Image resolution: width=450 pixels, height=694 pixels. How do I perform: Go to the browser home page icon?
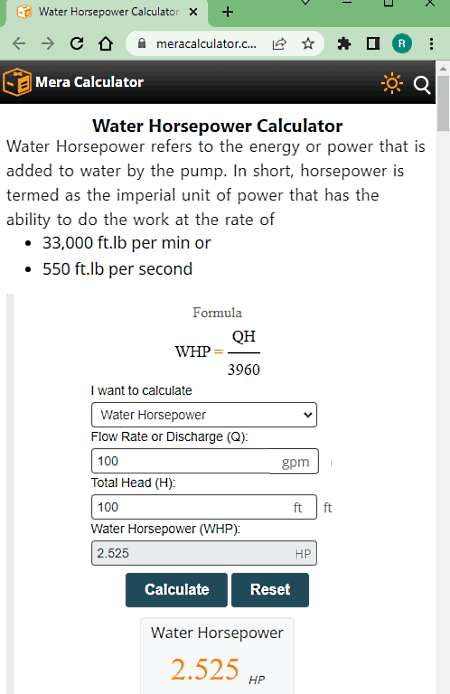(105, 43)
